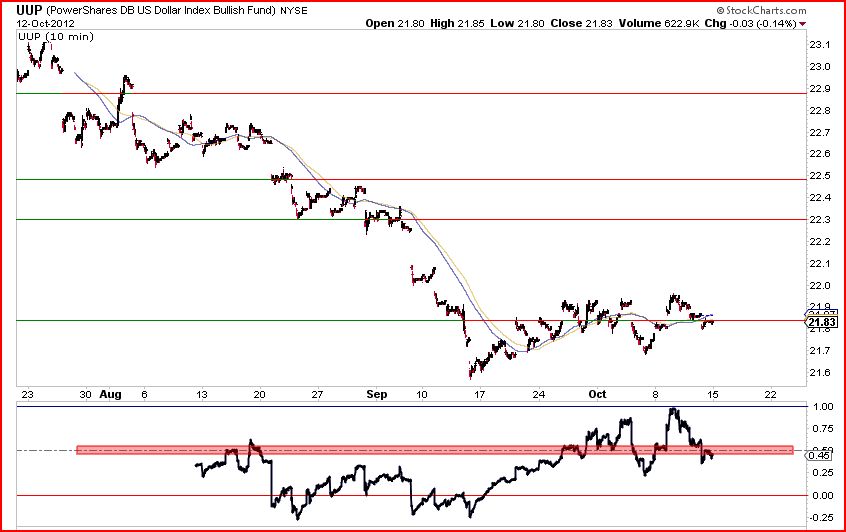Screen dimensions: 846x532
Task: Click the 21.7 price axis label
Action: click(x=820, y=351)
